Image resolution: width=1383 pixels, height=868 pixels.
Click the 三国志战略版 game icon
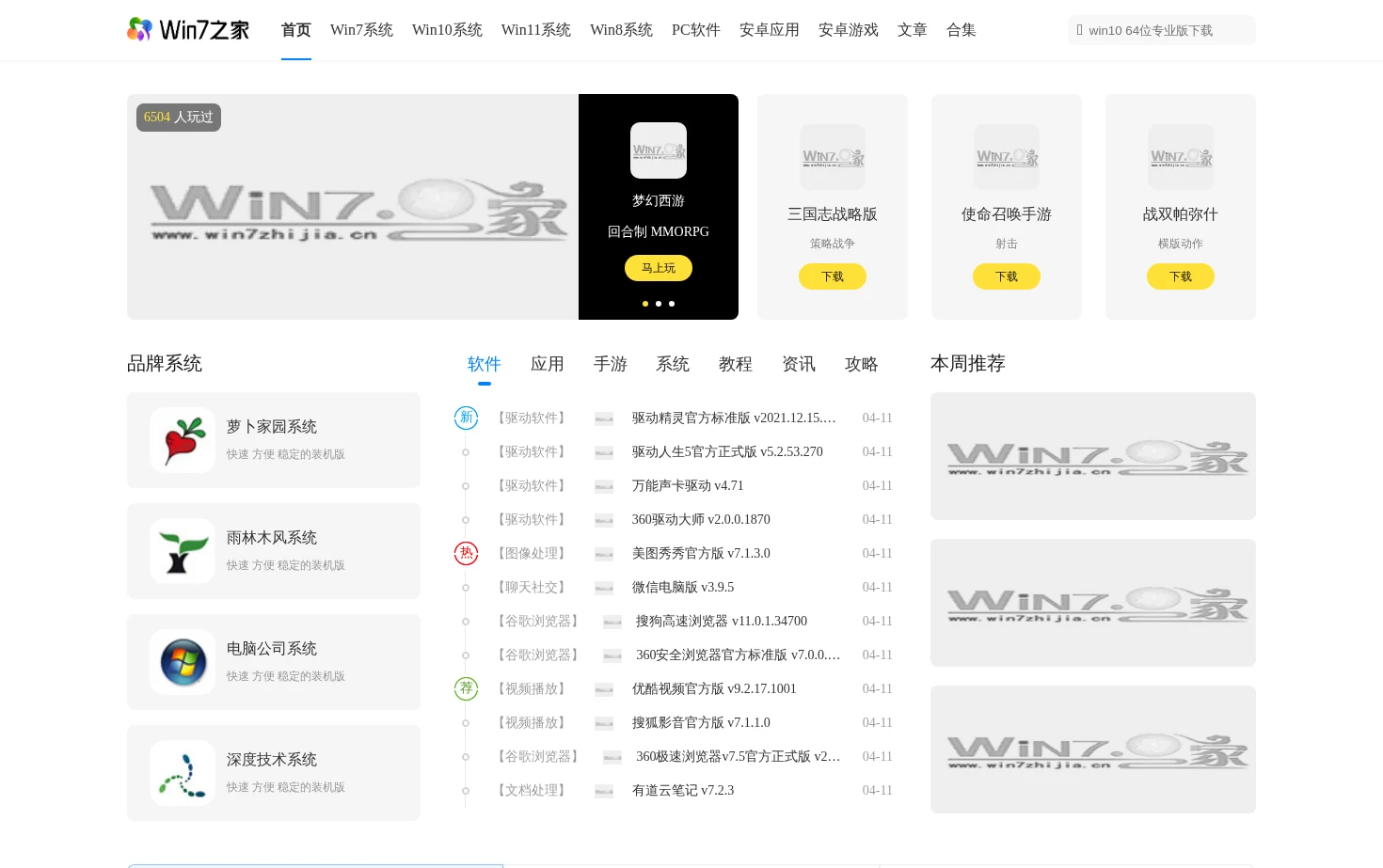[833, 157]
